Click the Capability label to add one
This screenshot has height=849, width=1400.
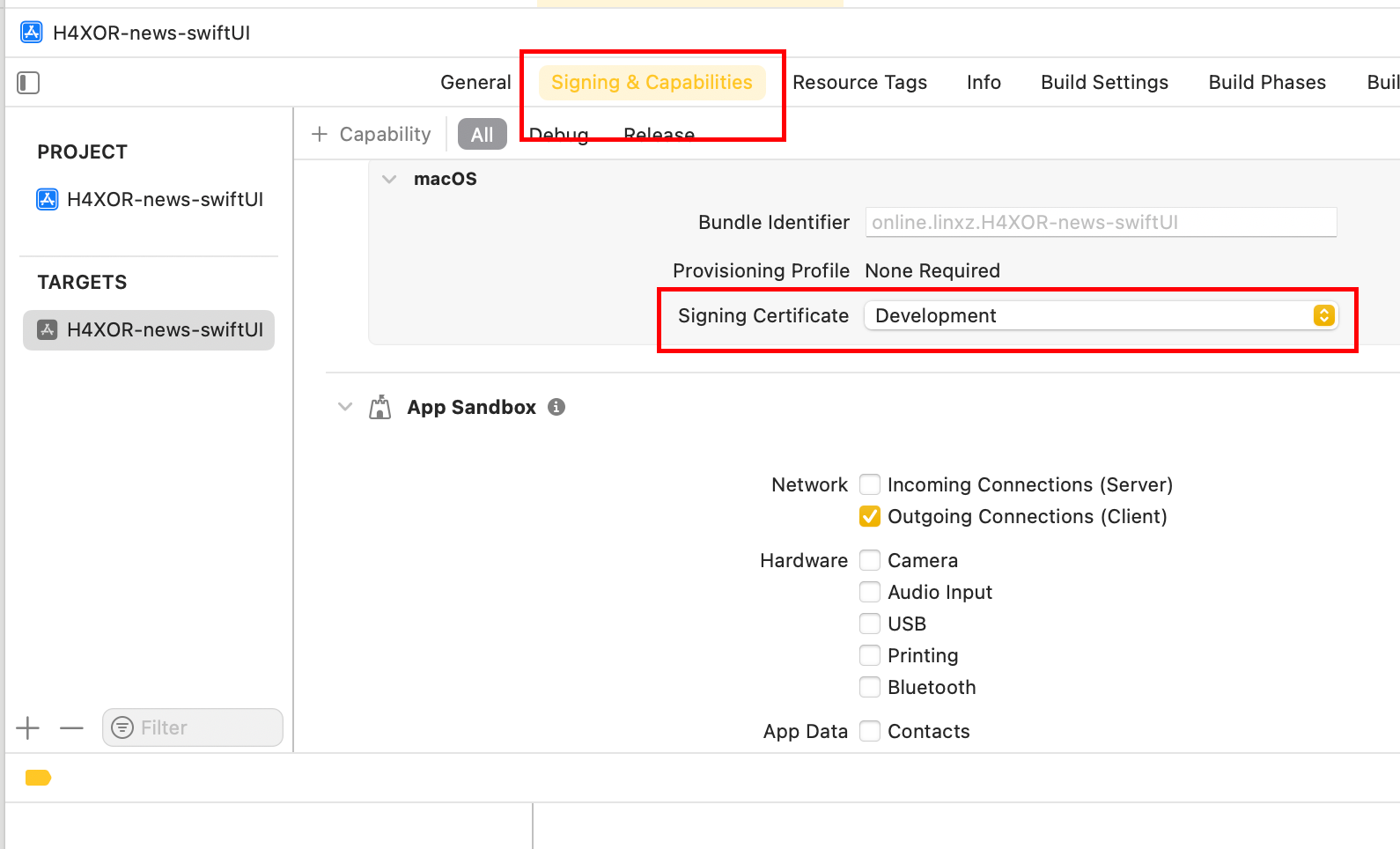click(385, 134)
